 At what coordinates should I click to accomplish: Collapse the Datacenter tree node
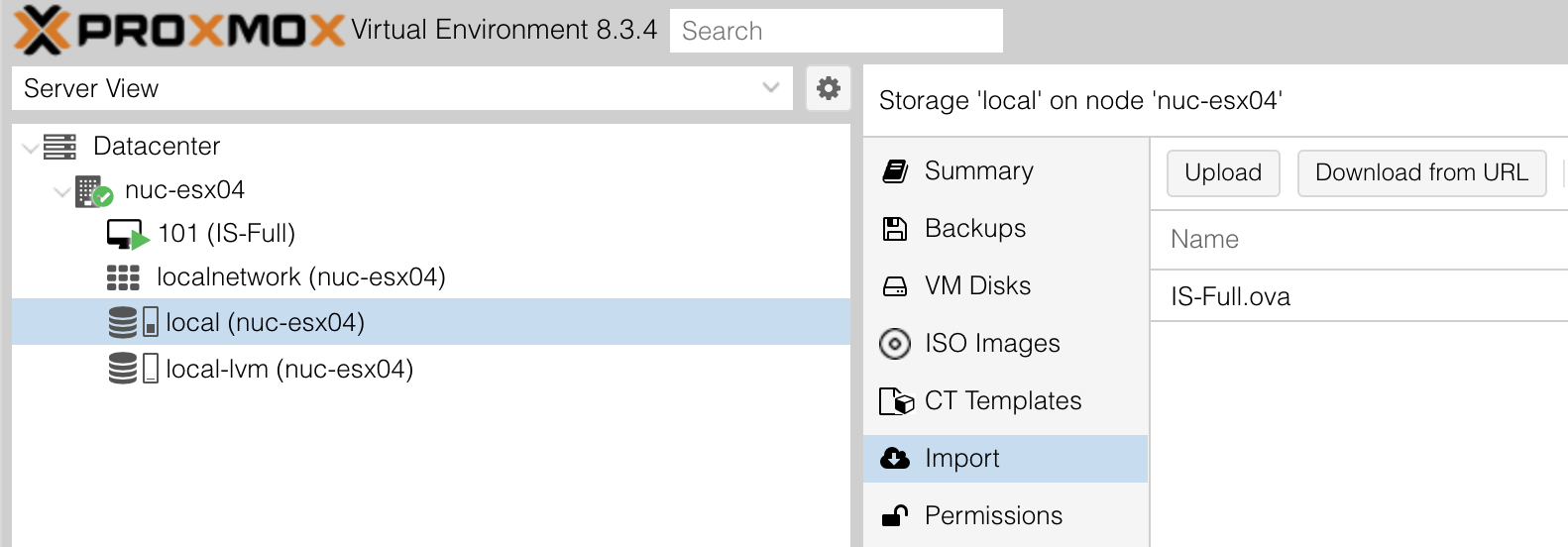click(31, 148)
